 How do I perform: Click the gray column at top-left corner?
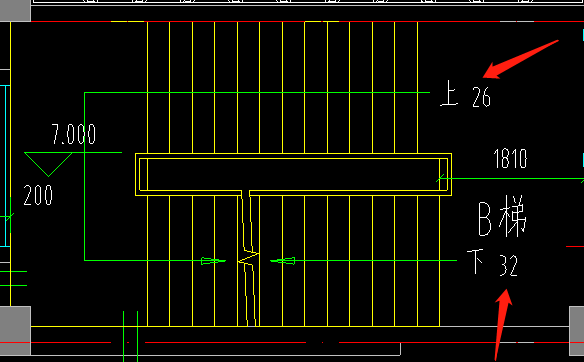(15, 10)
